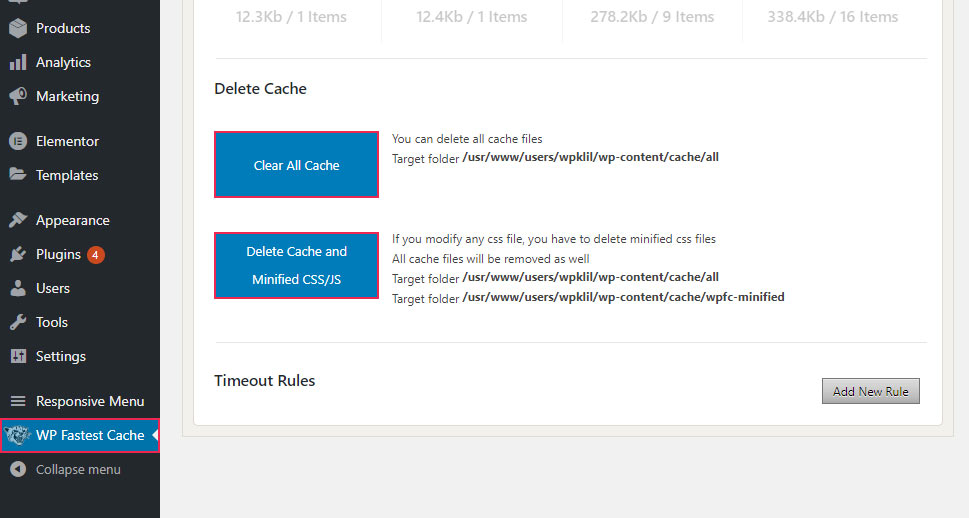This screenshot has height=518, width=969.
Task: Click the Collapse menu arrow icon
Action: point(18,469)
